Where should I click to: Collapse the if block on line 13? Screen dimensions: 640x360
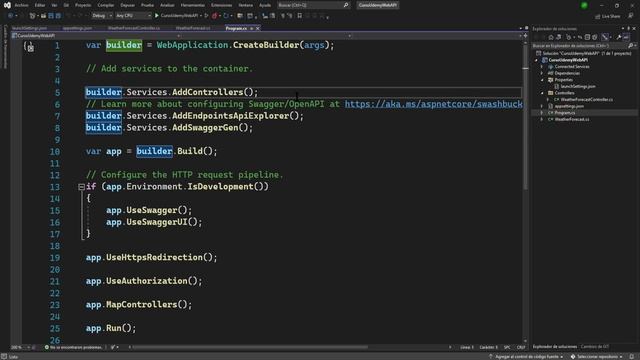pyautogui.click(x=81, y=187)
